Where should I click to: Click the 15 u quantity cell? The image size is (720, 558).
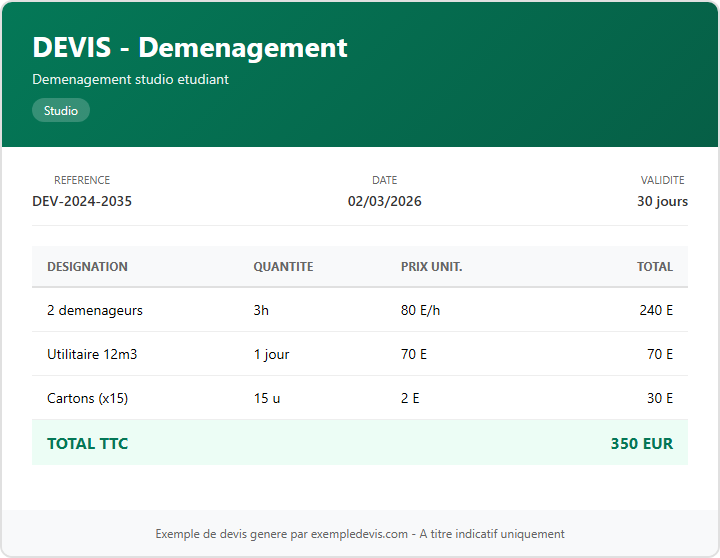266,398
